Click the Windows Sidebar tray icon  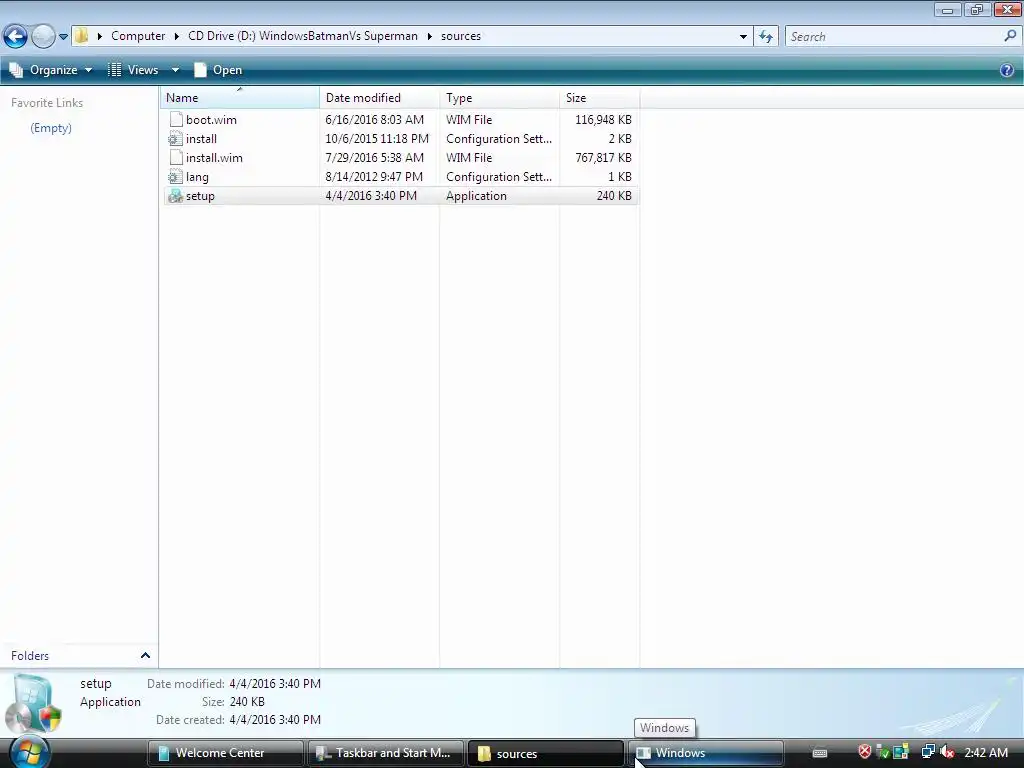[x=901, y=752]
